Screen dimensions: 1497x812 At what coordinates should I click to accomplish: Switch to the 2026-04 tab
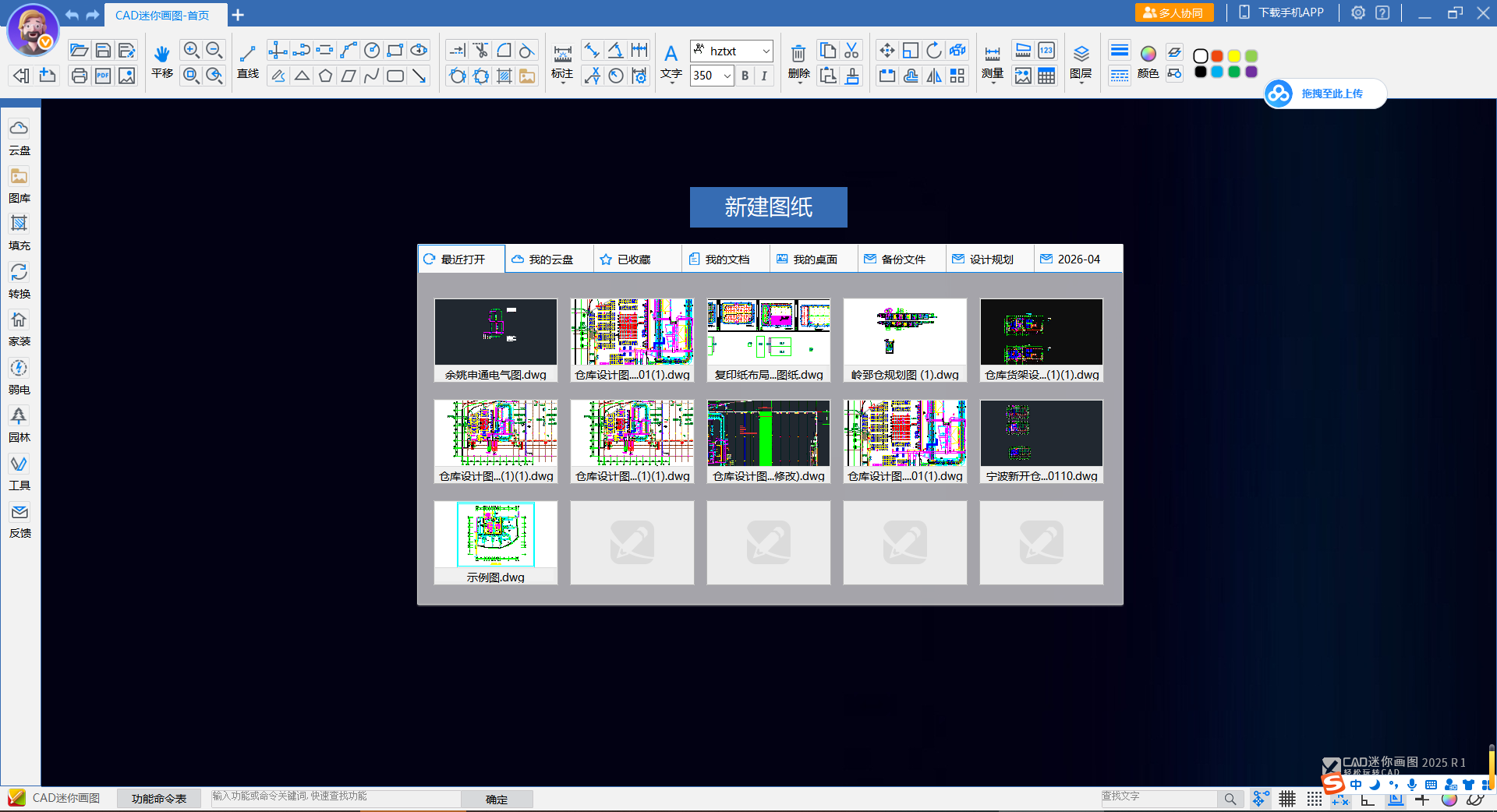click(1078, 259)
